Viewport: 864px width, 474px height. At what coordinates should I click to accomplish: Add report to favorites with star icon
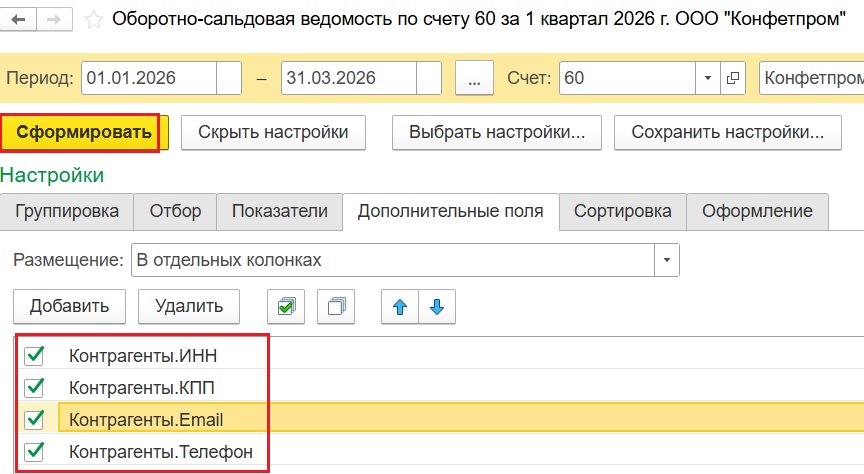[x=94, y=20]
